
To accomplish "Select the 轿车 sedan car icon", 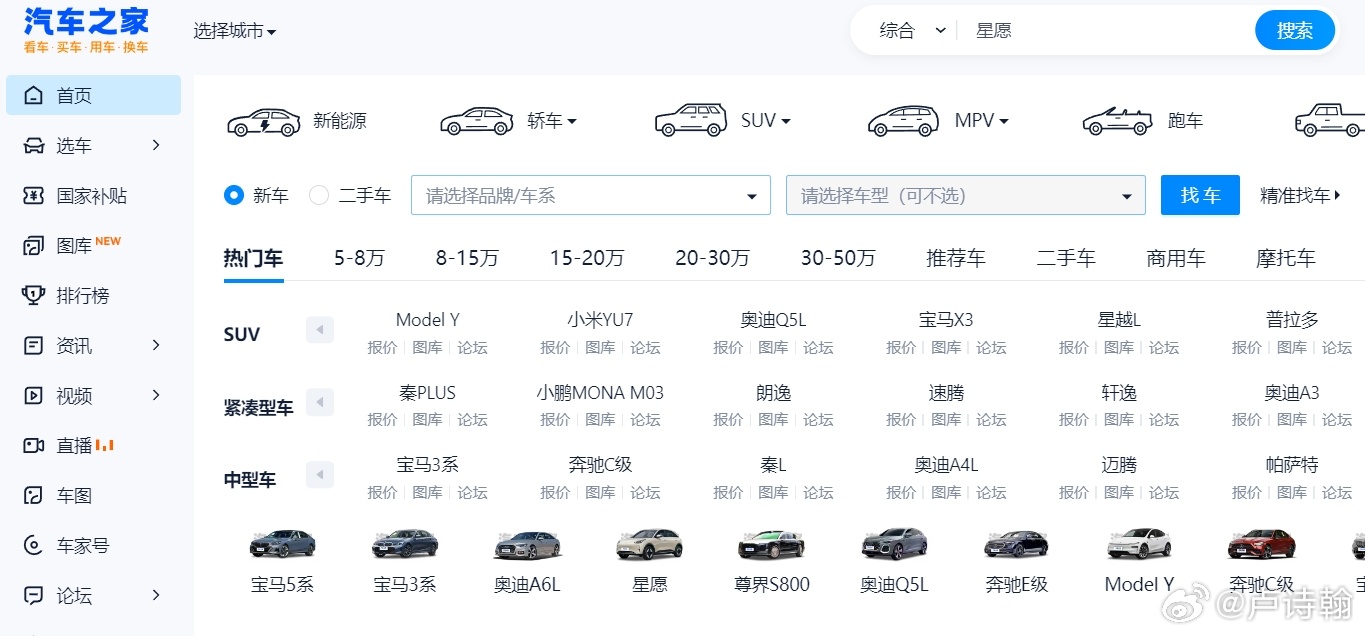I will click(477, 121).
